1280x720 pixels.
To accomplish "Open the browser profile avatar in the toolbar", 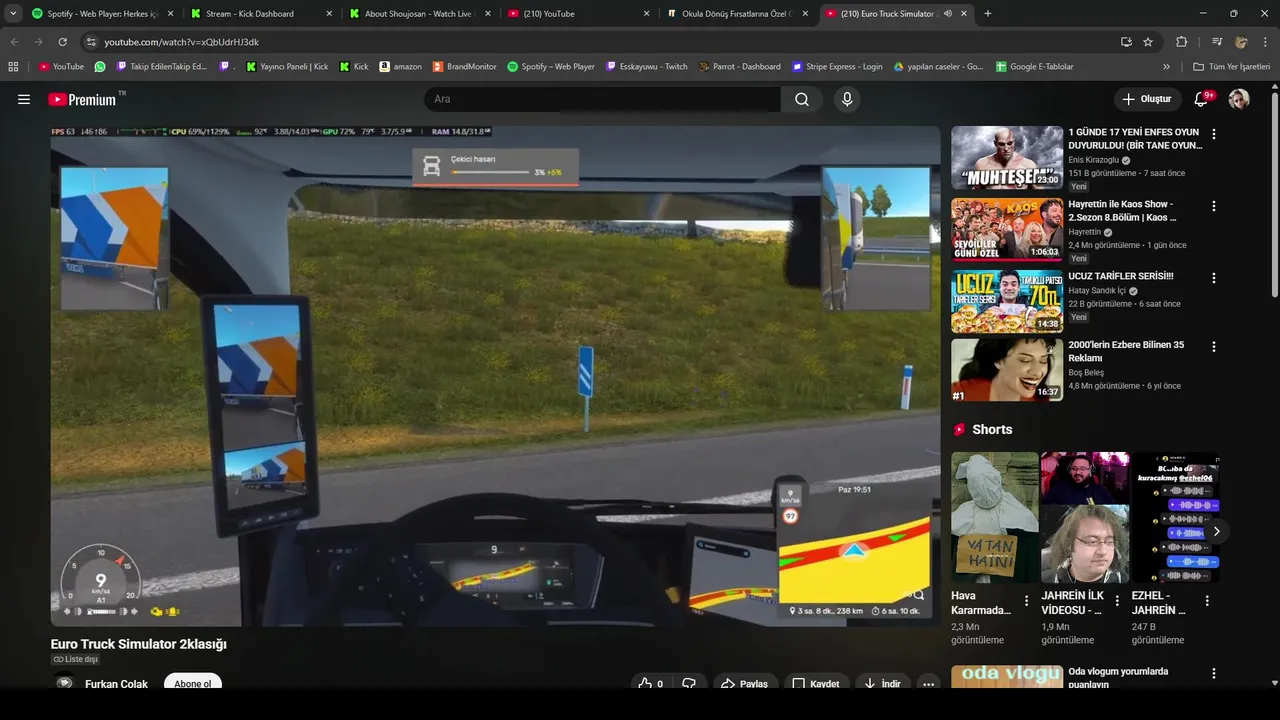I will [x=1241, y=42].
